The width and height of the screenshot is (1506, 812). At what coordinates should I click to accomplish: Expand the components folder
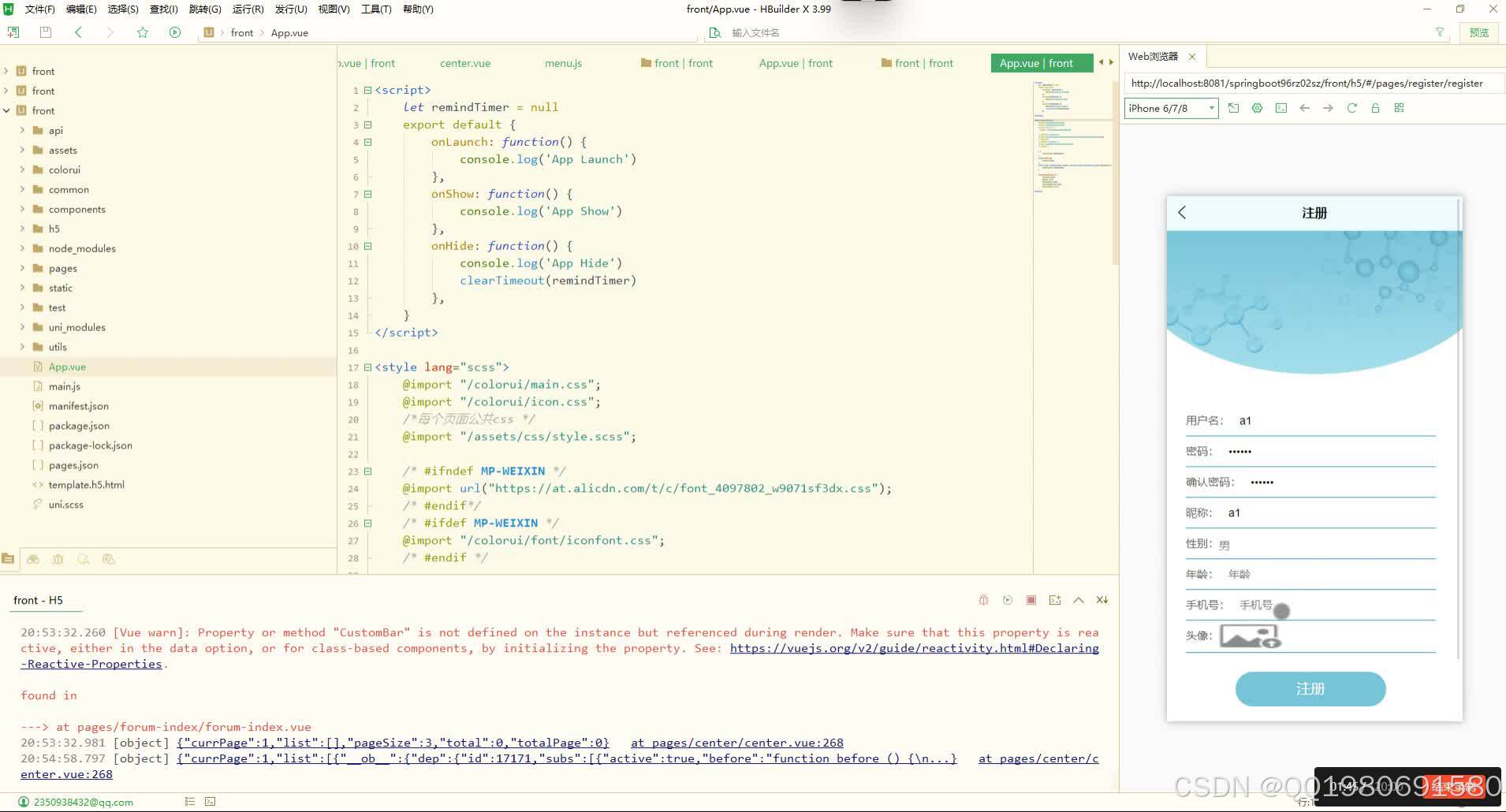[22, 209]
